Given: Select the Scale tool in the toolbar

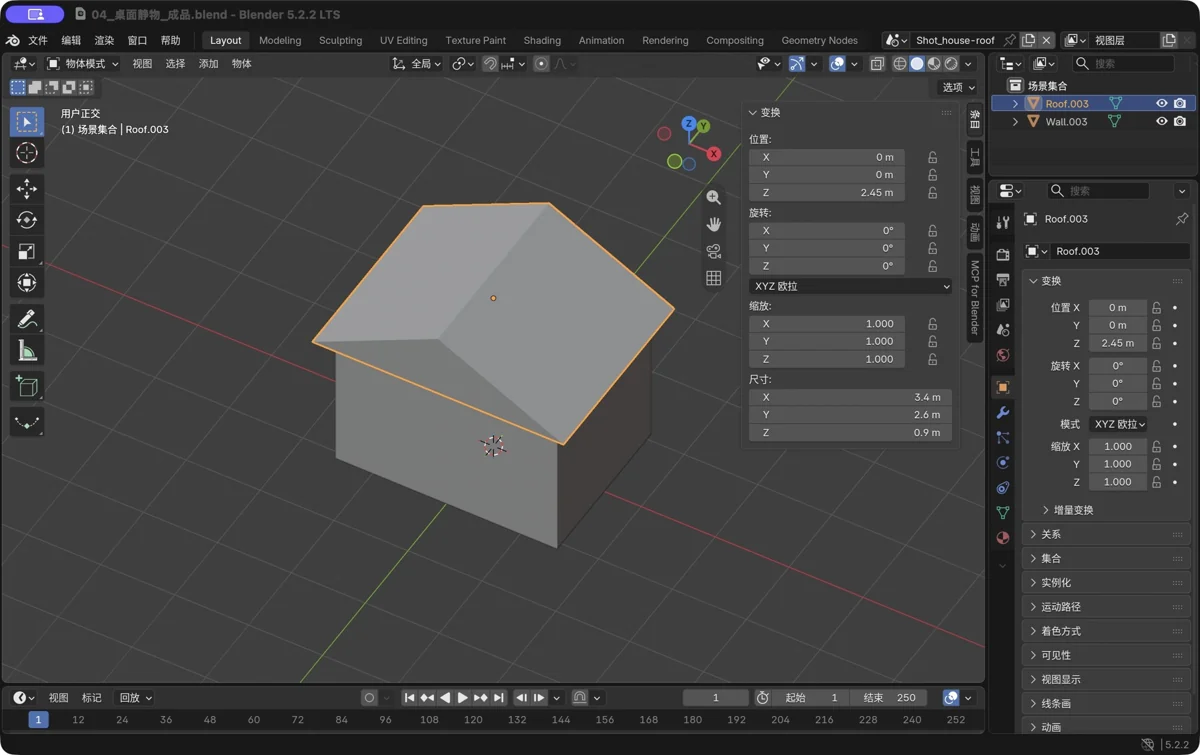Looking at the screenshot, I should 27,251.
